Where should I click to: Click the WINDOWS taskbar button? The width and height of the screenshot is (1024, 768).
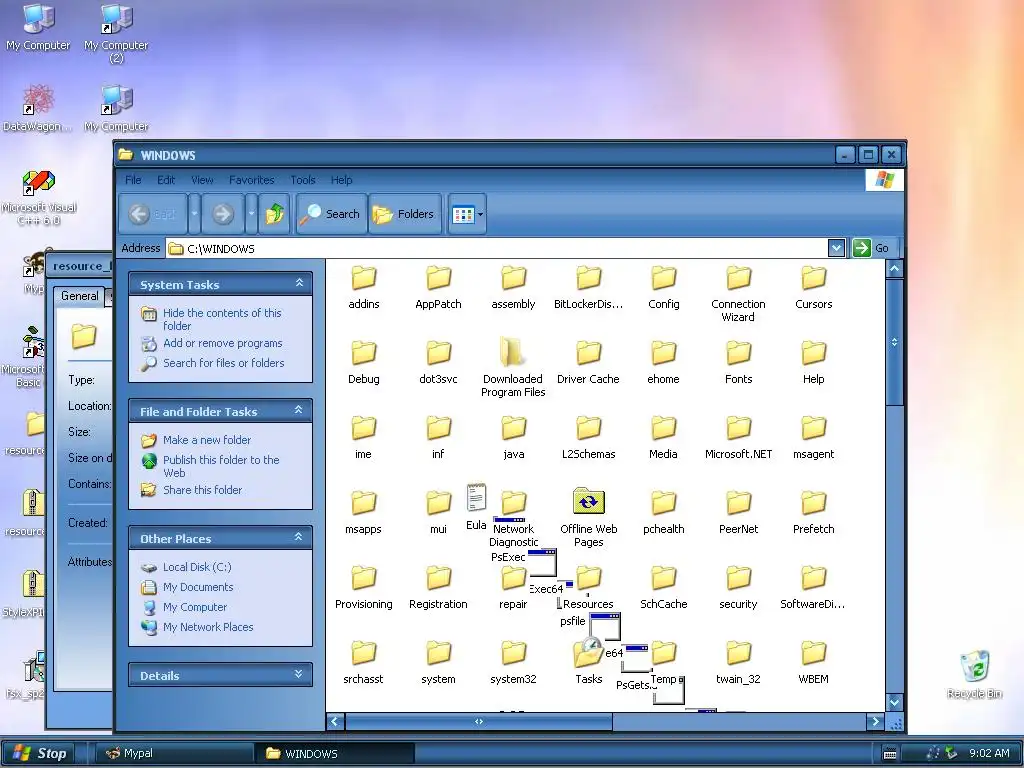335,753
